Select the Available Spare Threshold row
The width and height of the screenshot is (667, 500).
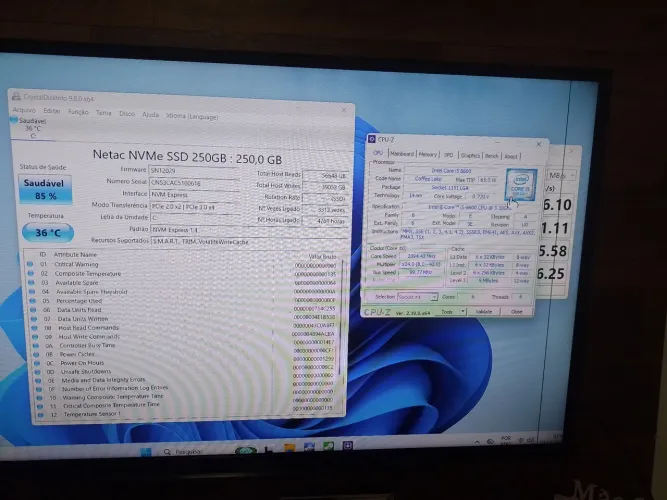pyautogui.click(x=183, y=292)
